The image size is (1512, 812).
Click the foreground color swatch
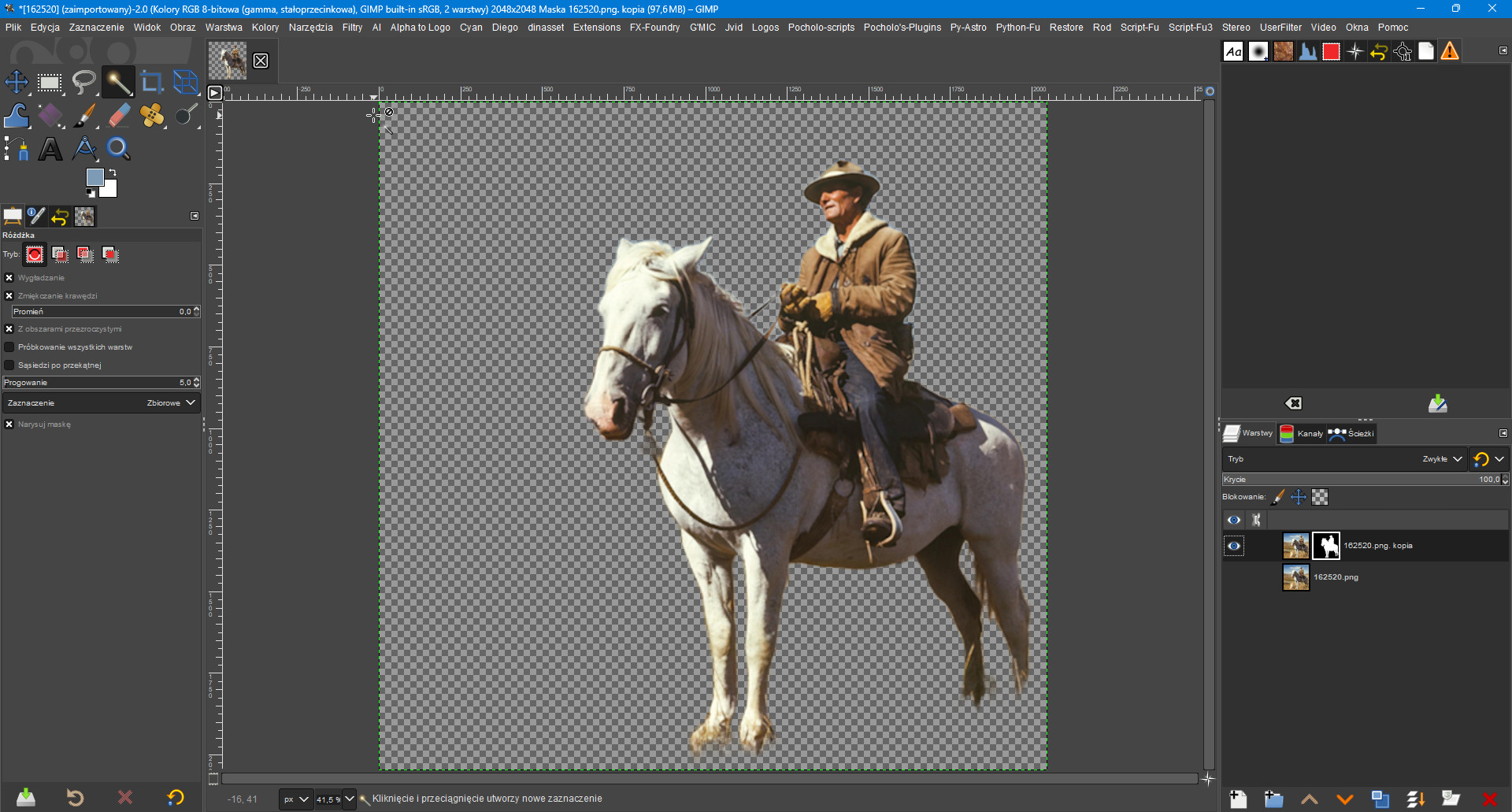coord(94,177)
